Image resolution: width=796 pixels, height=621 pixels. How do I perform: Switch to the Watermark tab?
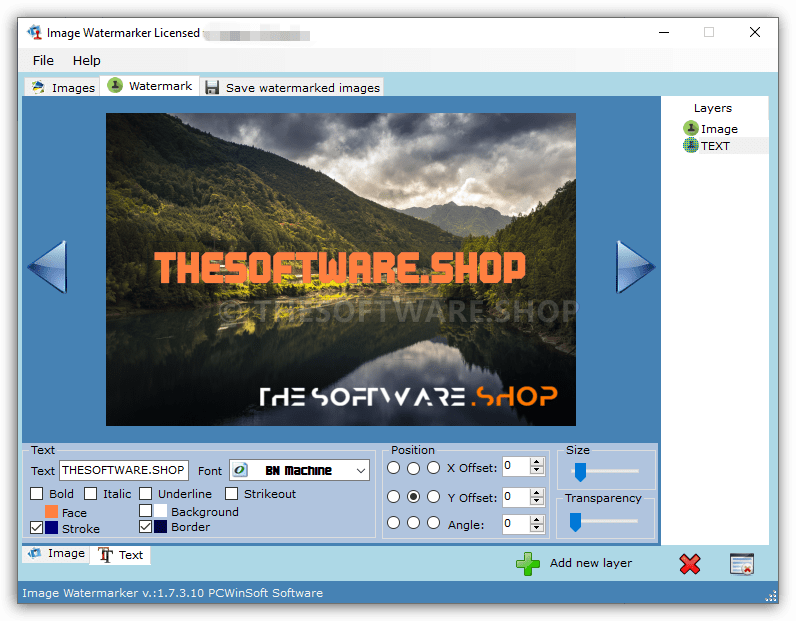coord(150,86)
